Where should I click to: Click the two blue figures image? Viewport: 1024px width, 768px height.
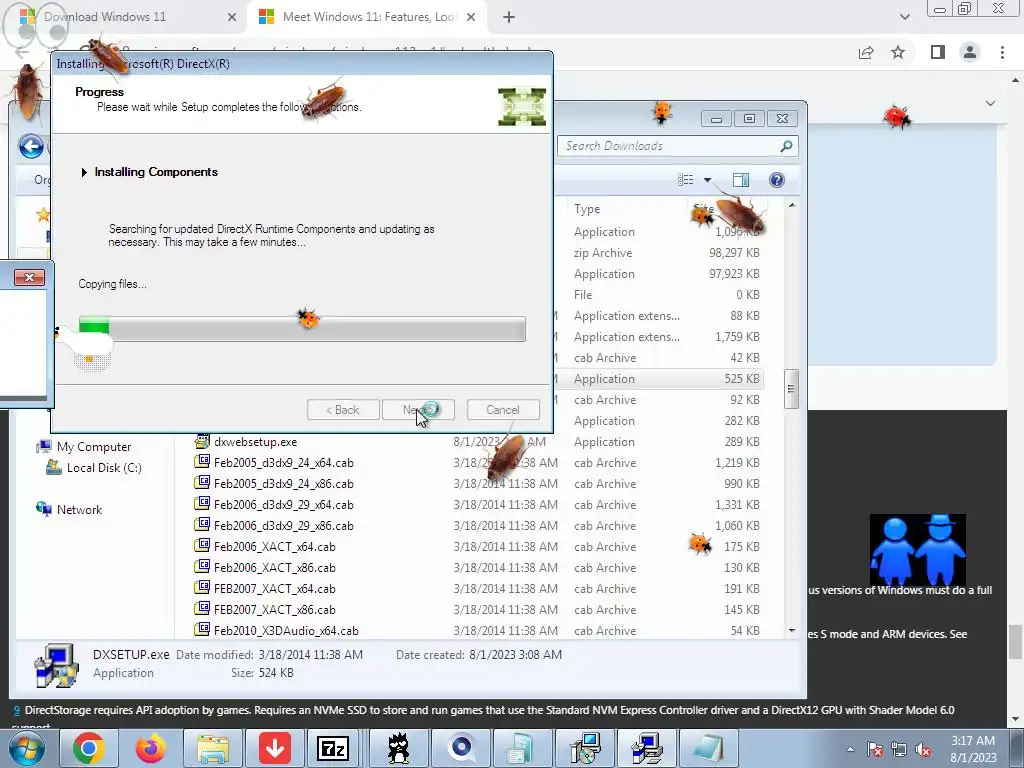tap(918, 549)
